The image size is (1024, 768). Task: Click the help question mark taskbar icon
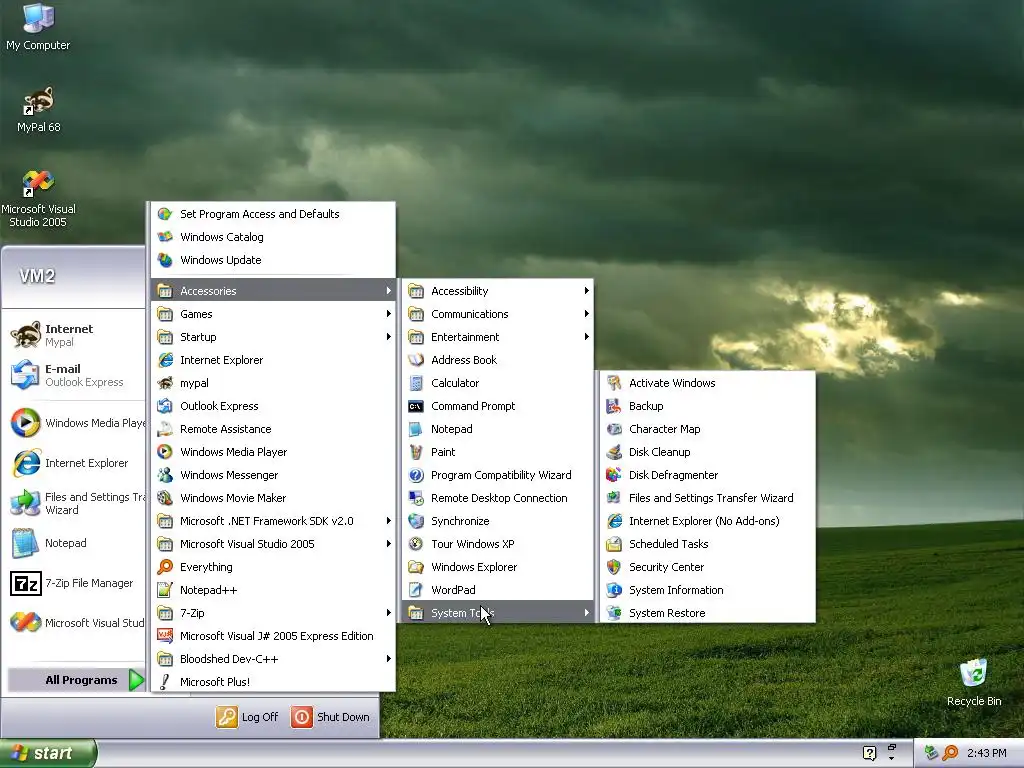tap(869, 753)
